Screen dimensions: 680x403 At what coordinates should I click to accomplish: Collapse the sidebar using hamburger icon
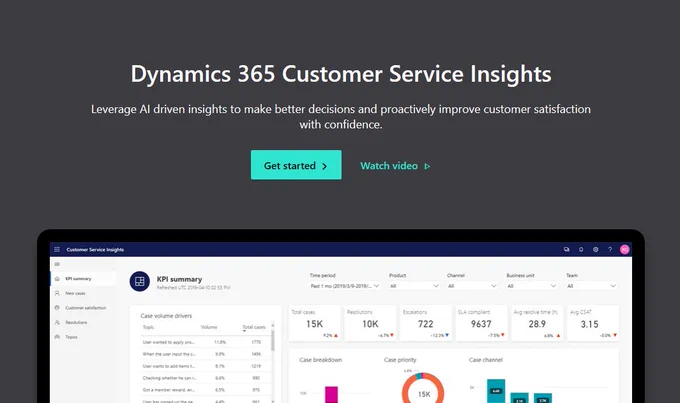point(57,264)
